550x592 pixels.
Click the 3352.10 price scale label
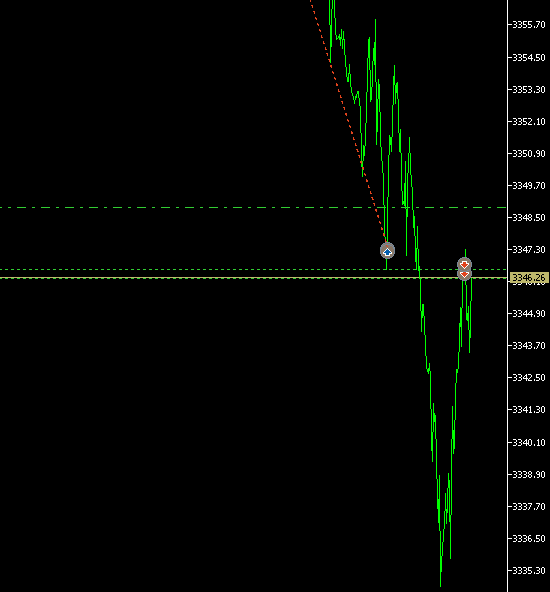point(528,122)
